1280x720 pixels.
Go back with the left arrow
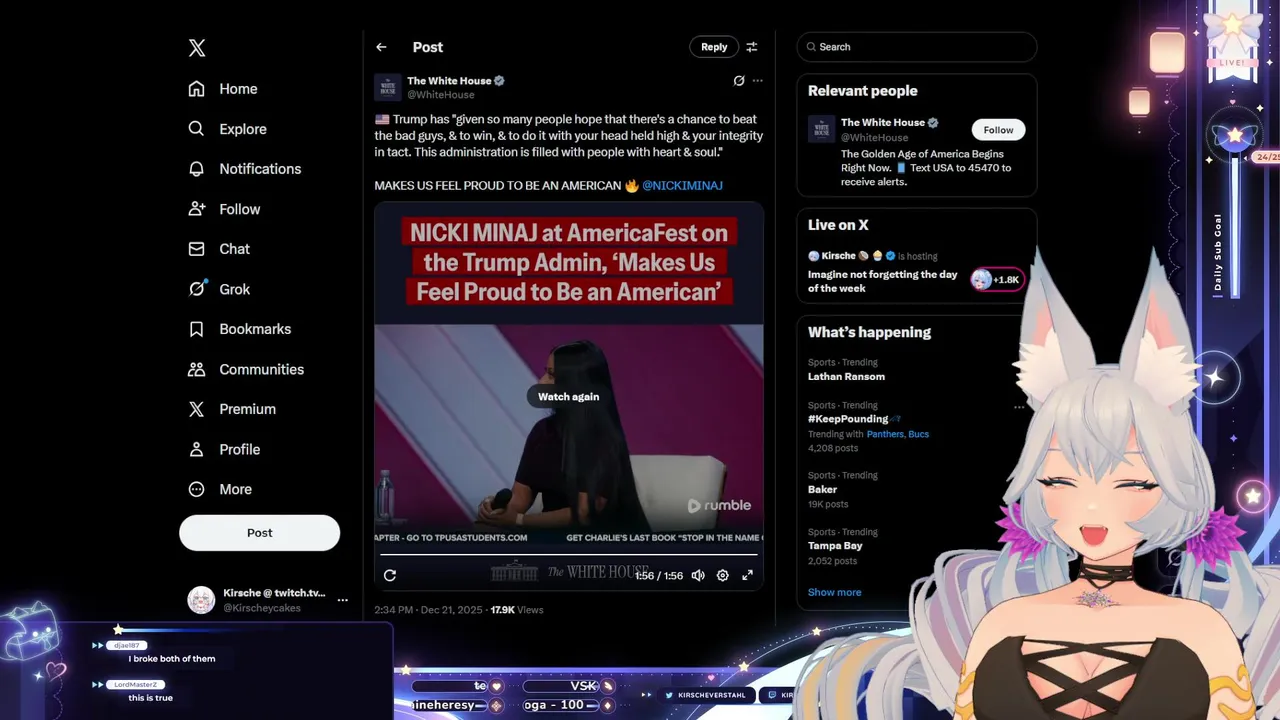(381, 47)
